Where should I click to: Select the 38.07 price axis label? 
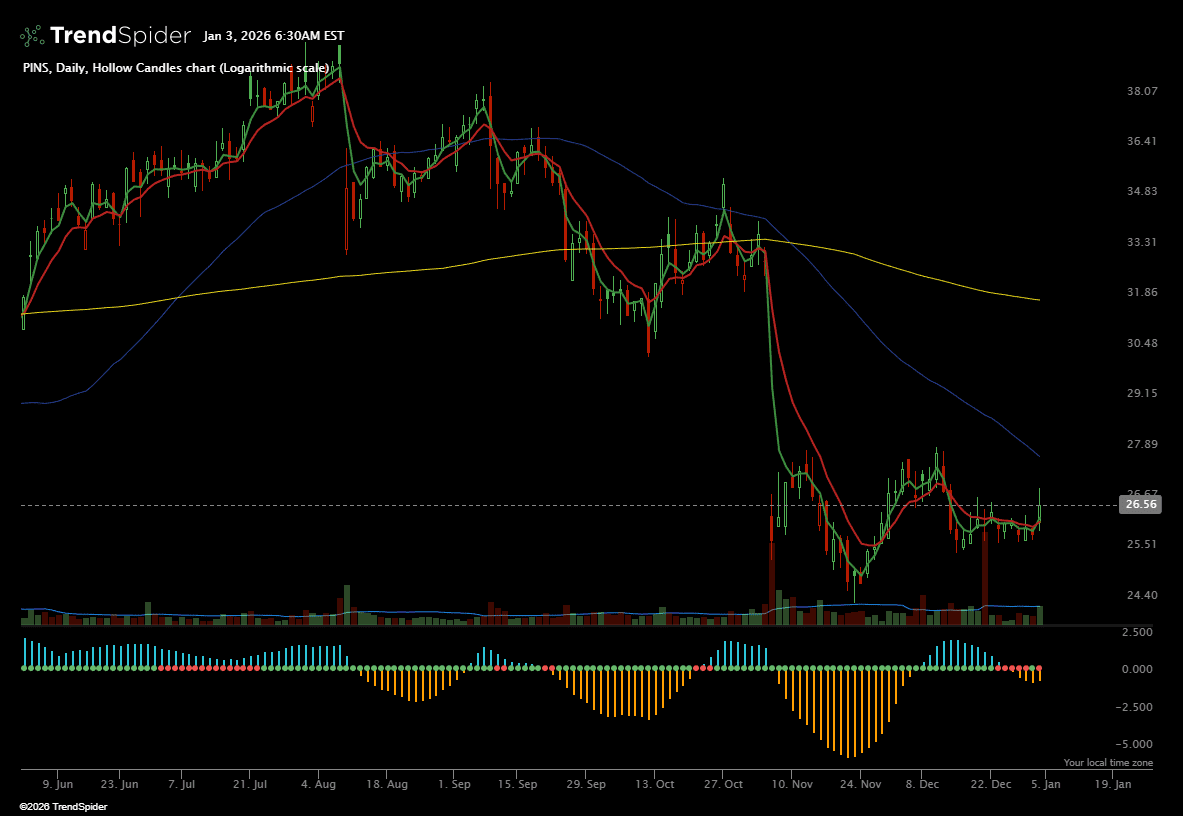tap(1141, 91)
